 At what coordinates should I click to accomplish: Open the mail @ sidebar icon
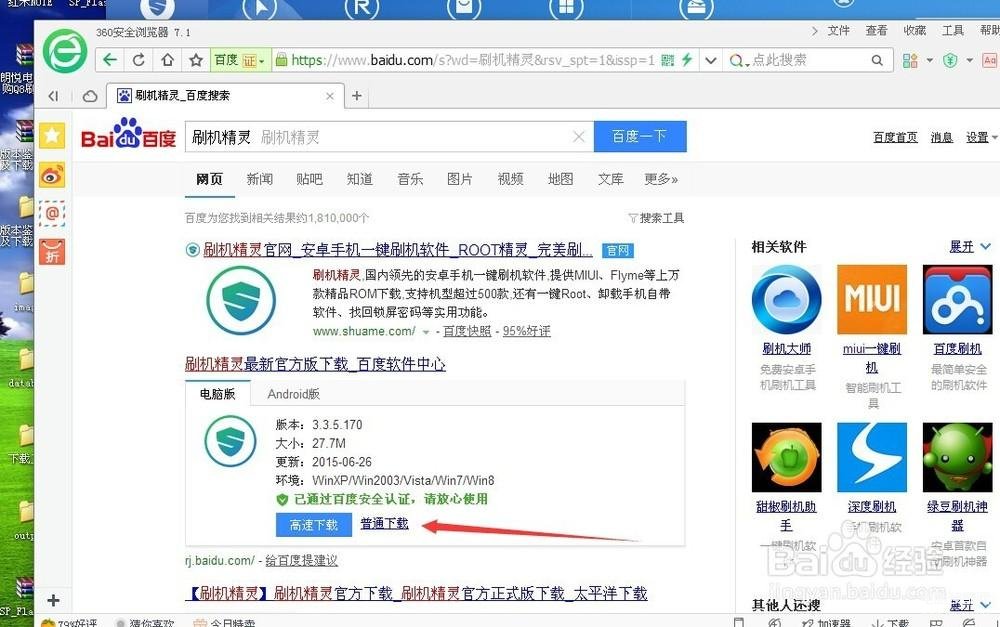tap(52, 213)
